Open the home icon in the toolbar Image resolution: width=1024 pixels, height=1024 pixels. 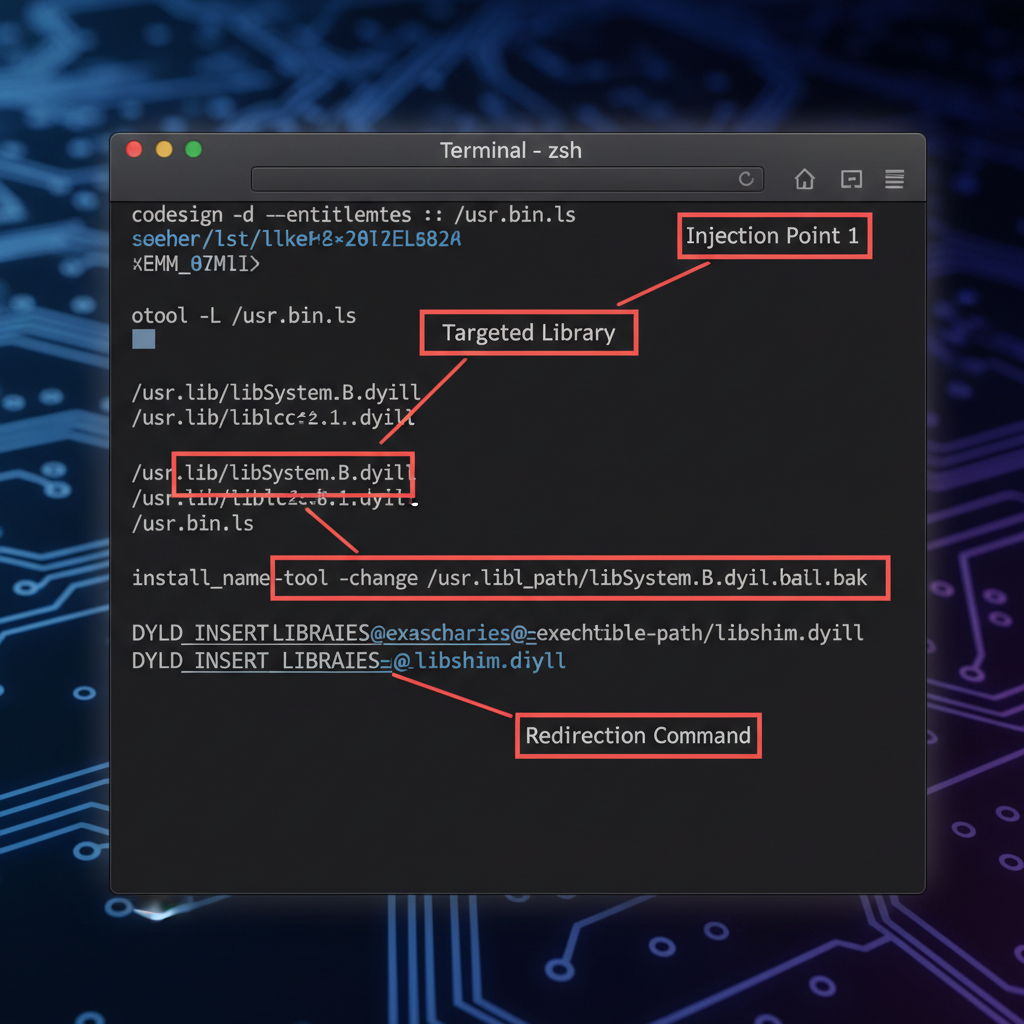tap(804, 179)
